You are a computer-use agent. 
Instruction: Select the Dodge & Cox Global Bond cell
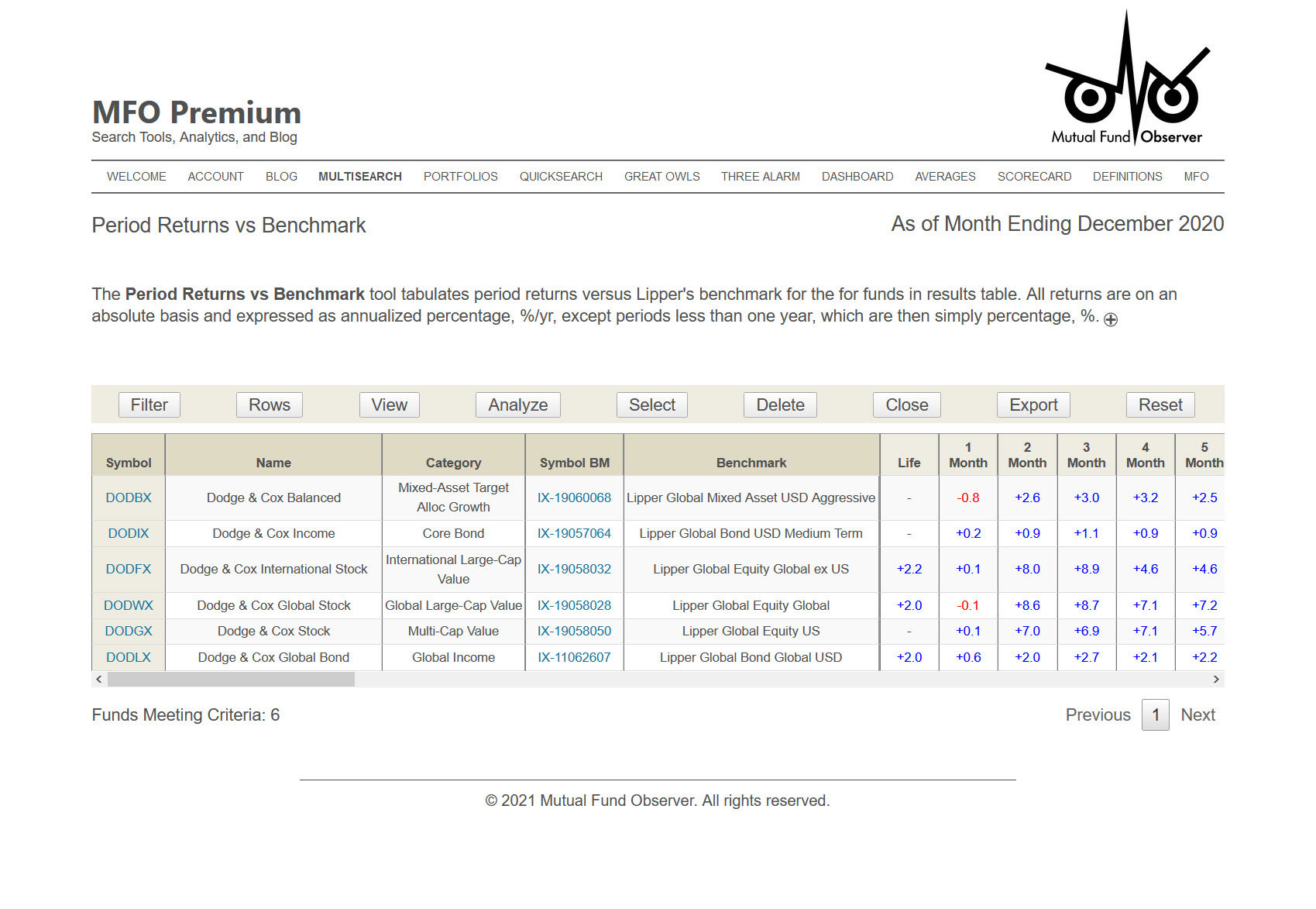tap(273, 658)
